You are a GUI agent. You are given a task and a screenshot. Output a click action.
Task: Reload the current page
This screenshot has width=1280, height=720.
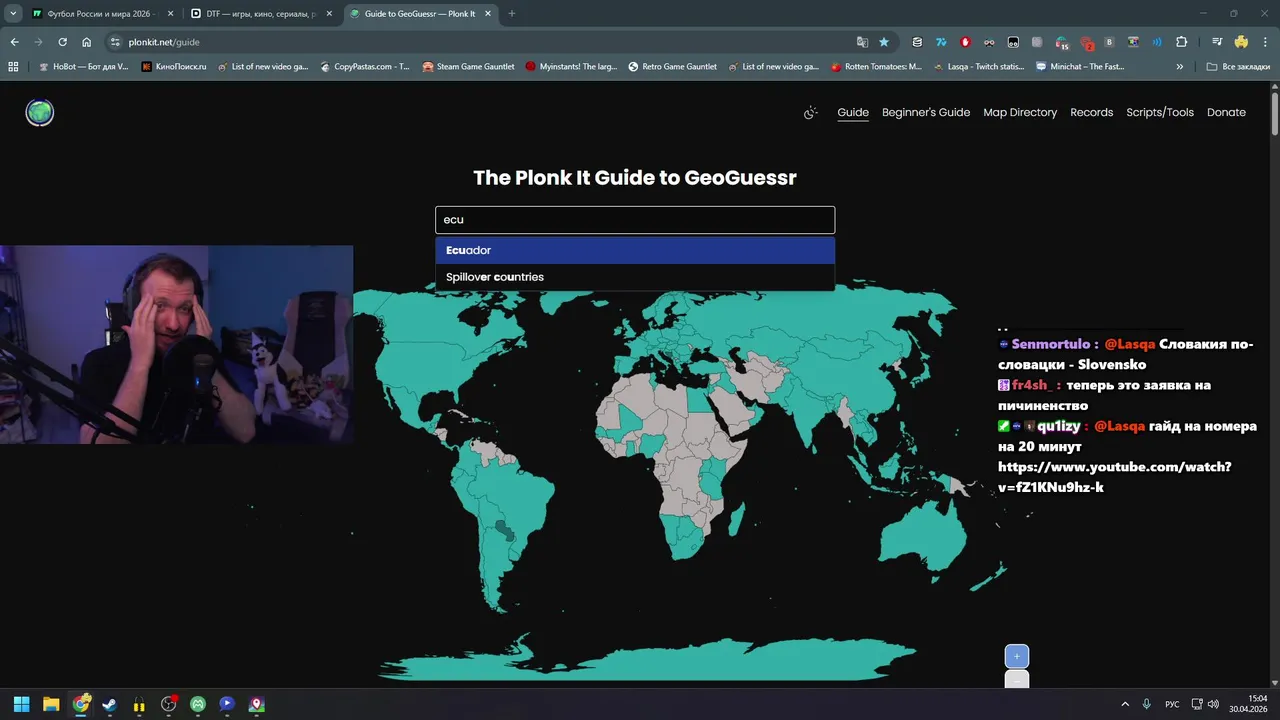tap(62, 42)
